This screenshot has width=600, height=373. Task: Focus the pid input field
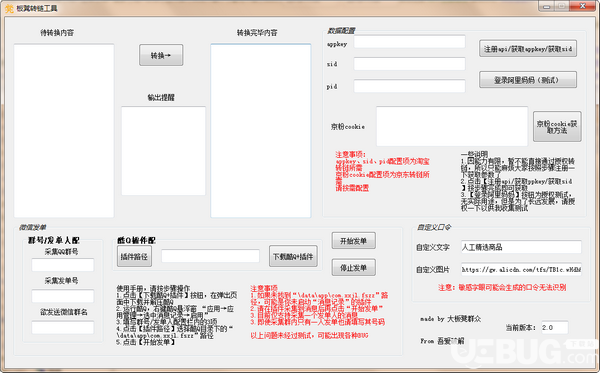click(x=409, y=86)
